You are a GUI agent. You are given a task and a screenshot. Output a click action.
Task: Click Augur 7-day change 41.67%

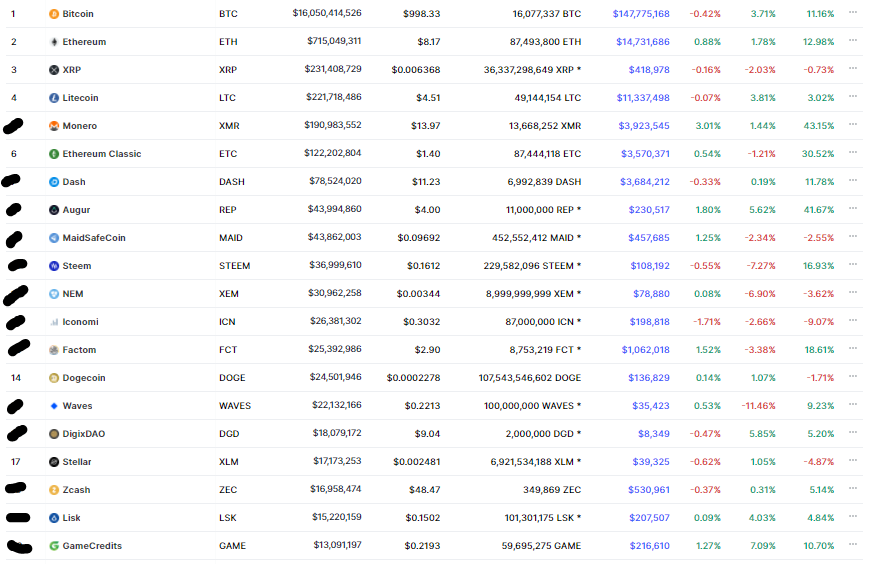point(819,210)
